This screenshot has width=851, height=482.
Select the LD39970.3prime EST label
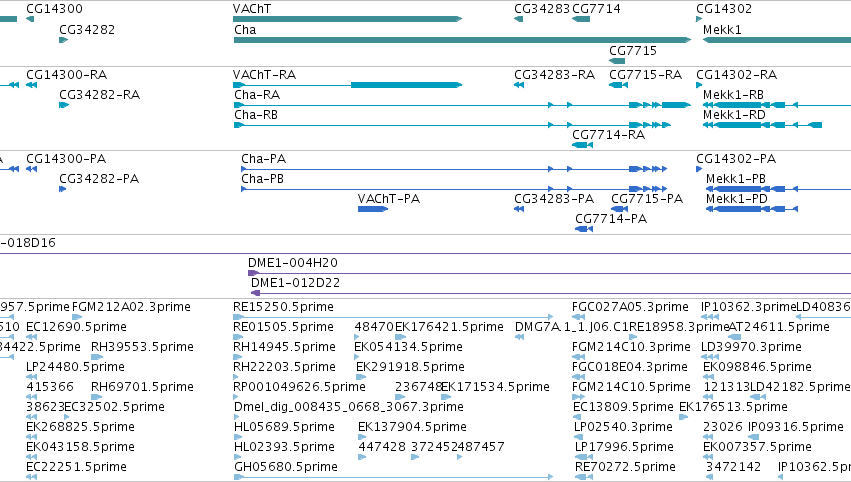click(752, 347)
